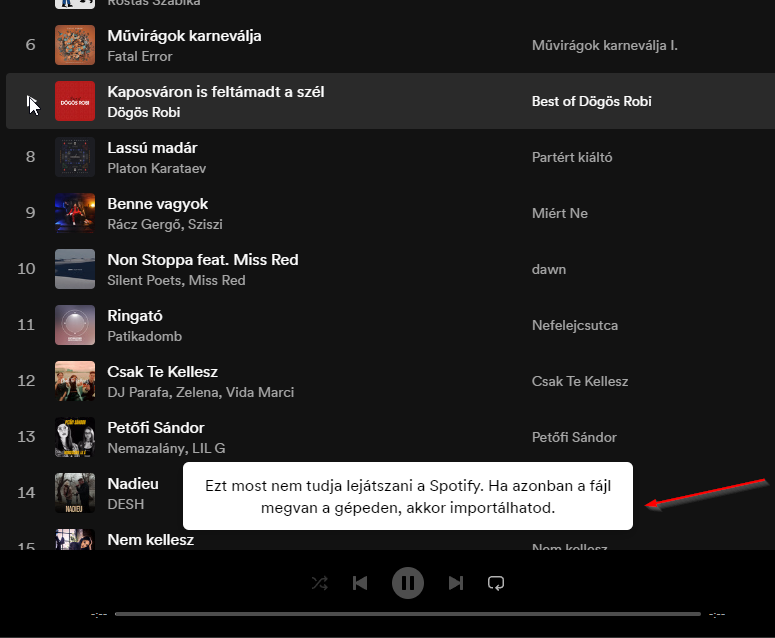Screen dimensions: 775x638
Task: Select track Benne vagyok
Action: (x=158, y=204)
